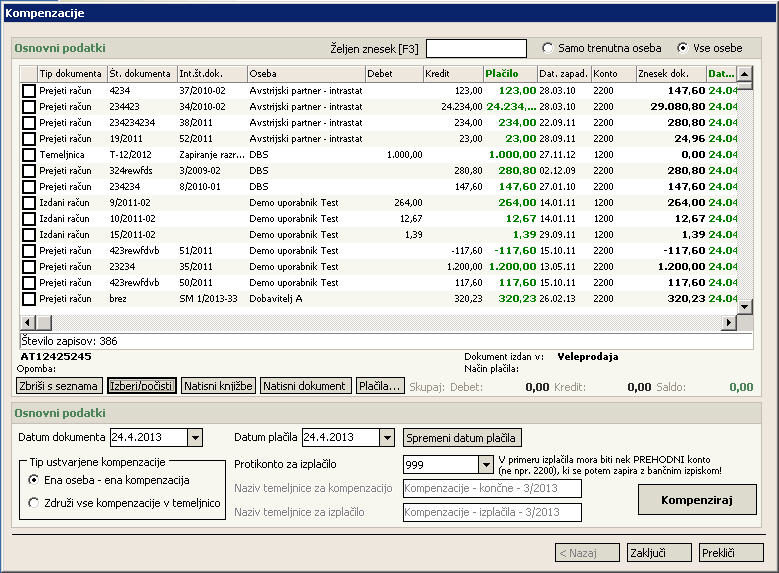Click the 'Izberi/počisti' button
This screenshot has width=779, height=573.
[142, 386]
